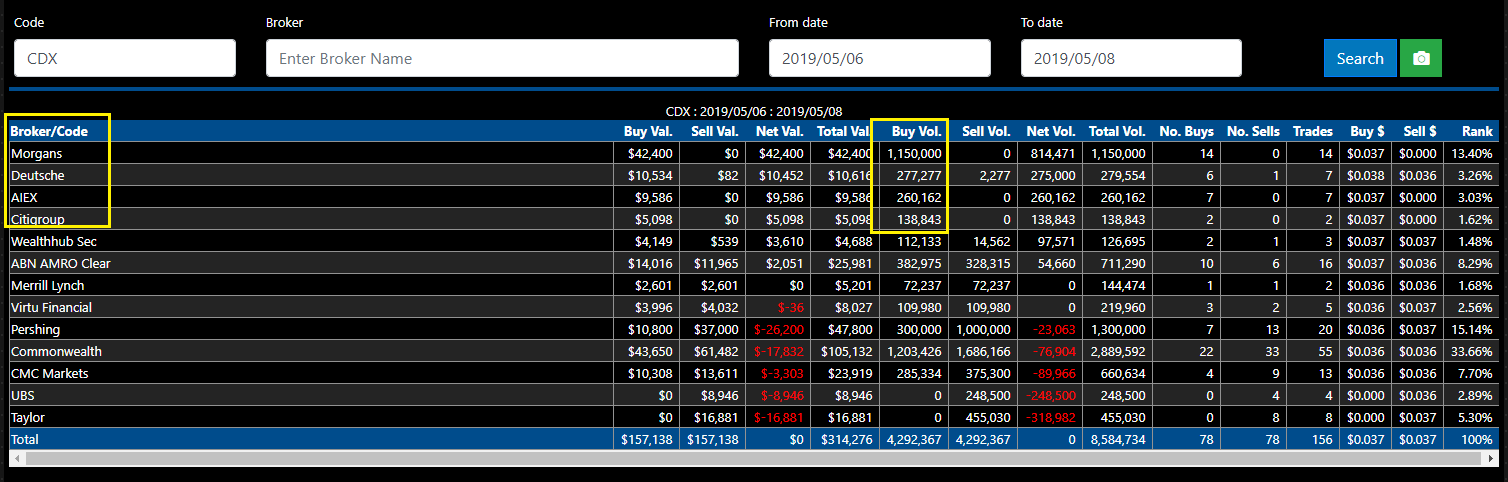
Task: Select the Commonwealth broker row
Action: click(x=754, y=351)
